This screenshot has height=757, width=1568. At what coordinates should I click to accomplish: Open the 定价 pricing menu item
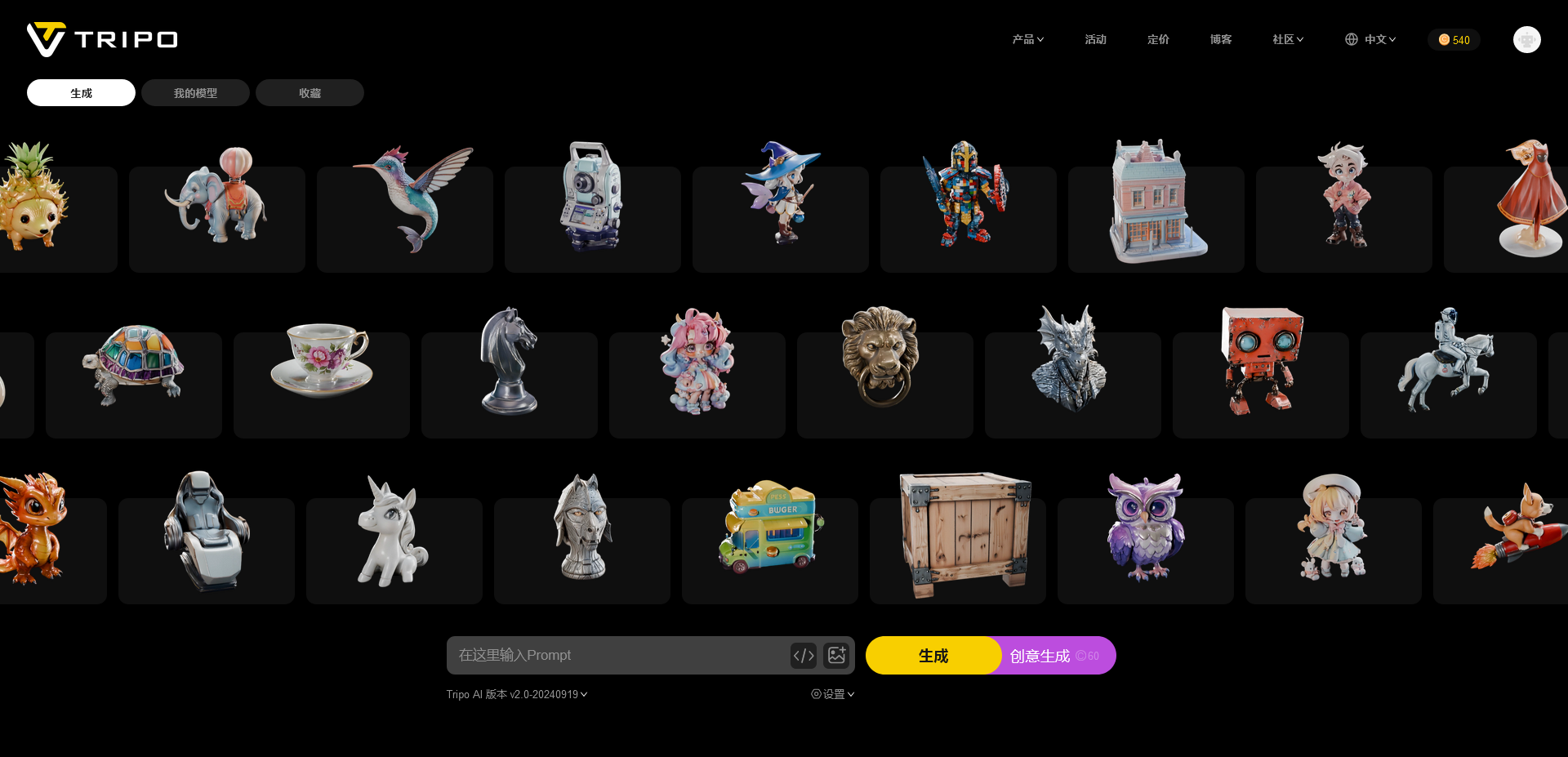pos(1158,39)
